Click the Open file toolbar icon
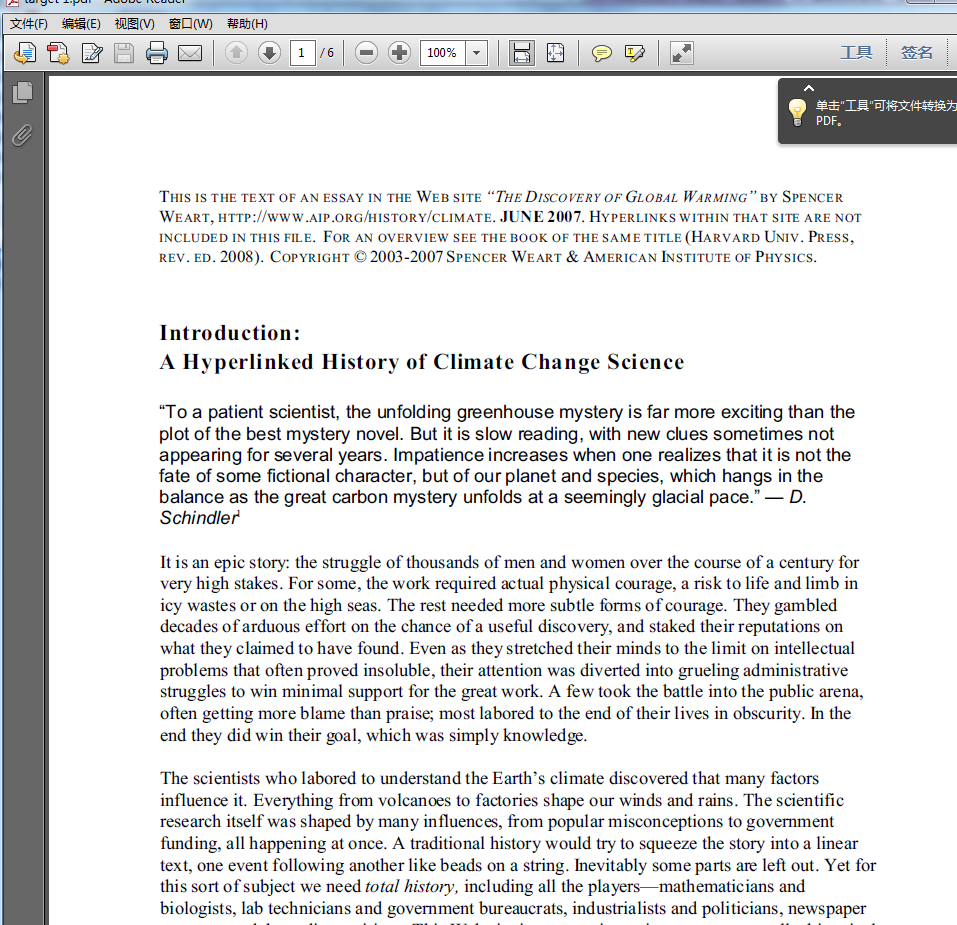The width and height of the screenshot is (957, 925). pyautogui.click(x=25, y=53)
